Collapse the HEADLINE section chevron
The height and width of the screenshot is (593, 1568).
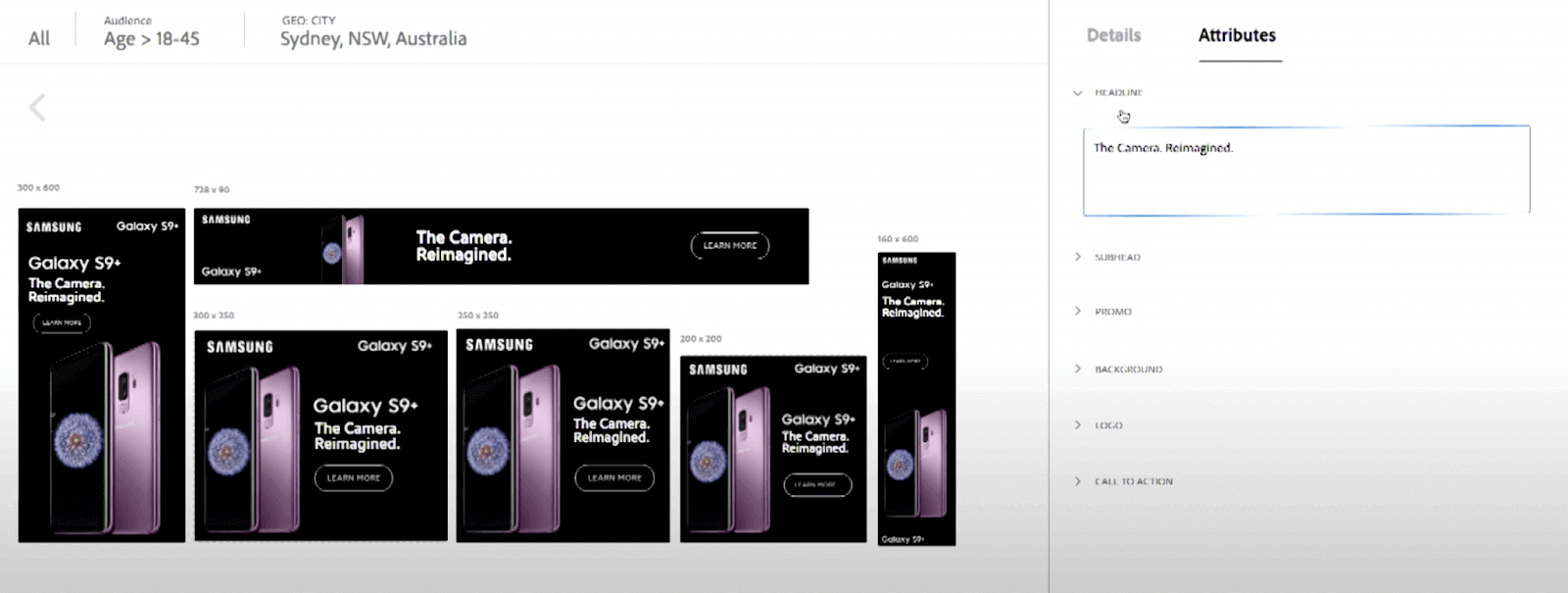(x=1077, y=93)
